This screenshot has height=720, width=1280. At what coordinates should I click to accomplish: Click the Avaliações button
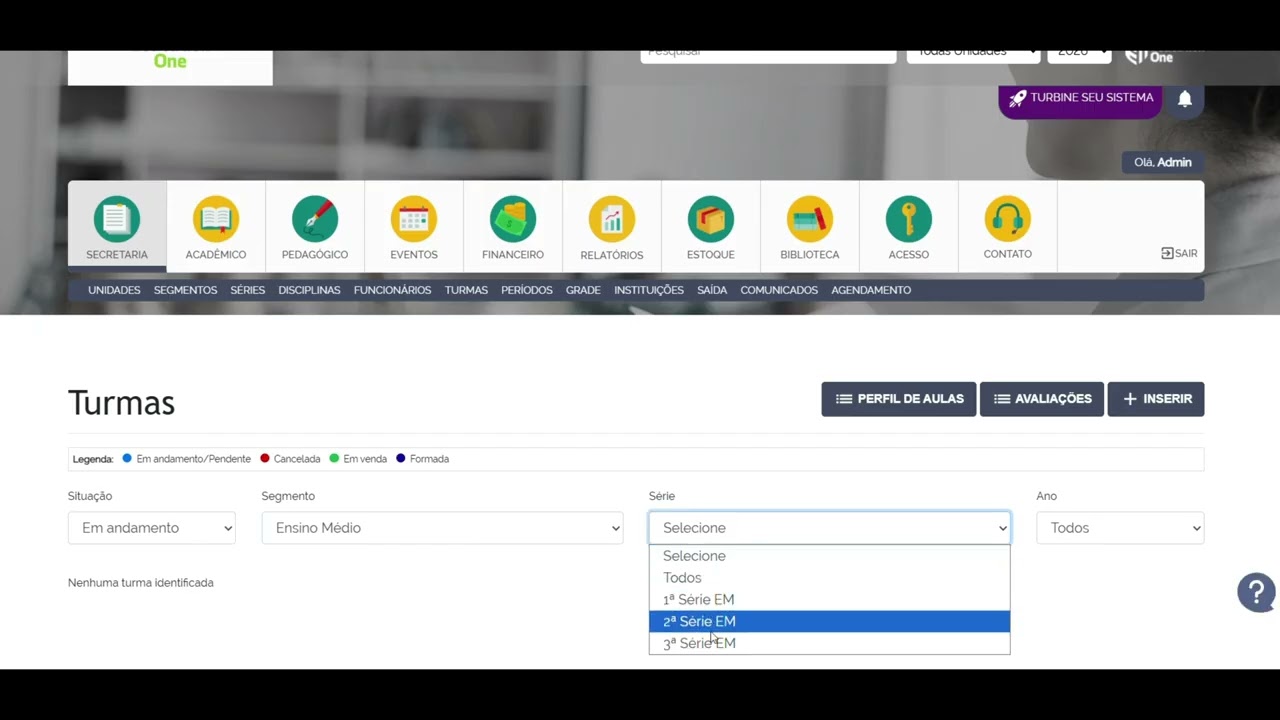click(x=1042, y=399)
